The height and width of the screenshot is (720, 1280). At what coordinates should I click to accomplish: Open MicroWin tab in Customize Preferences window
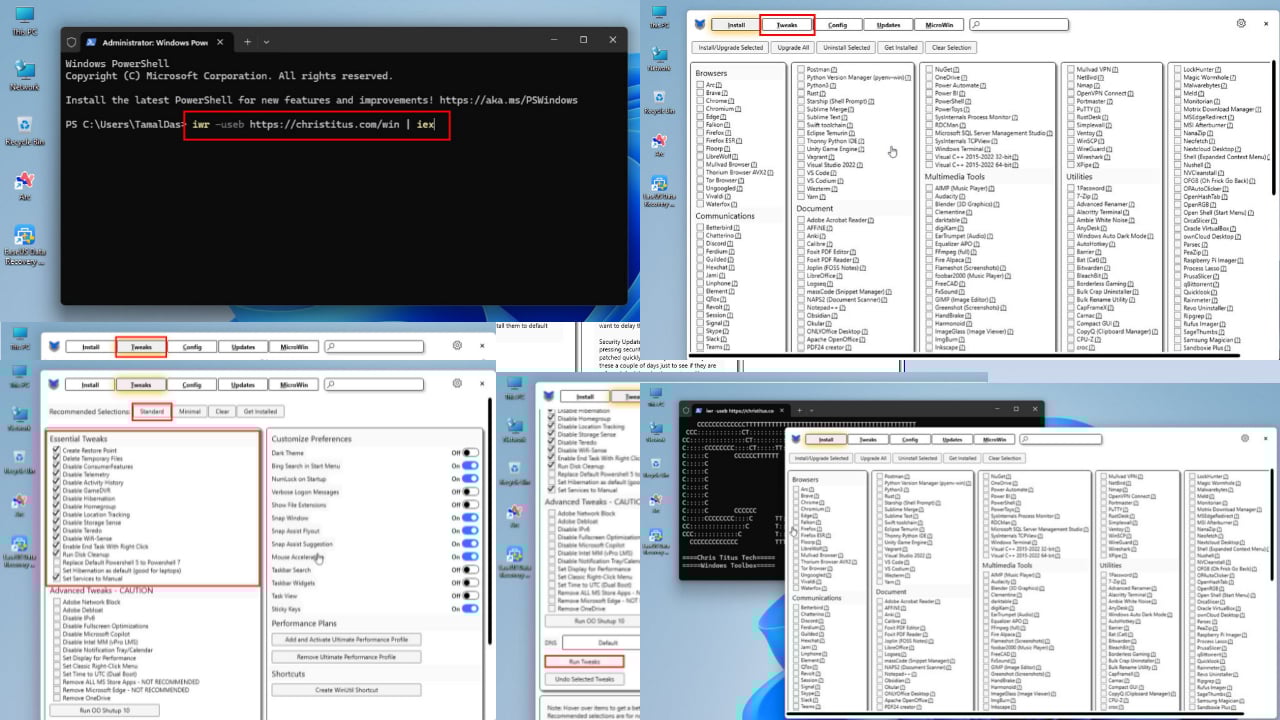294,384
